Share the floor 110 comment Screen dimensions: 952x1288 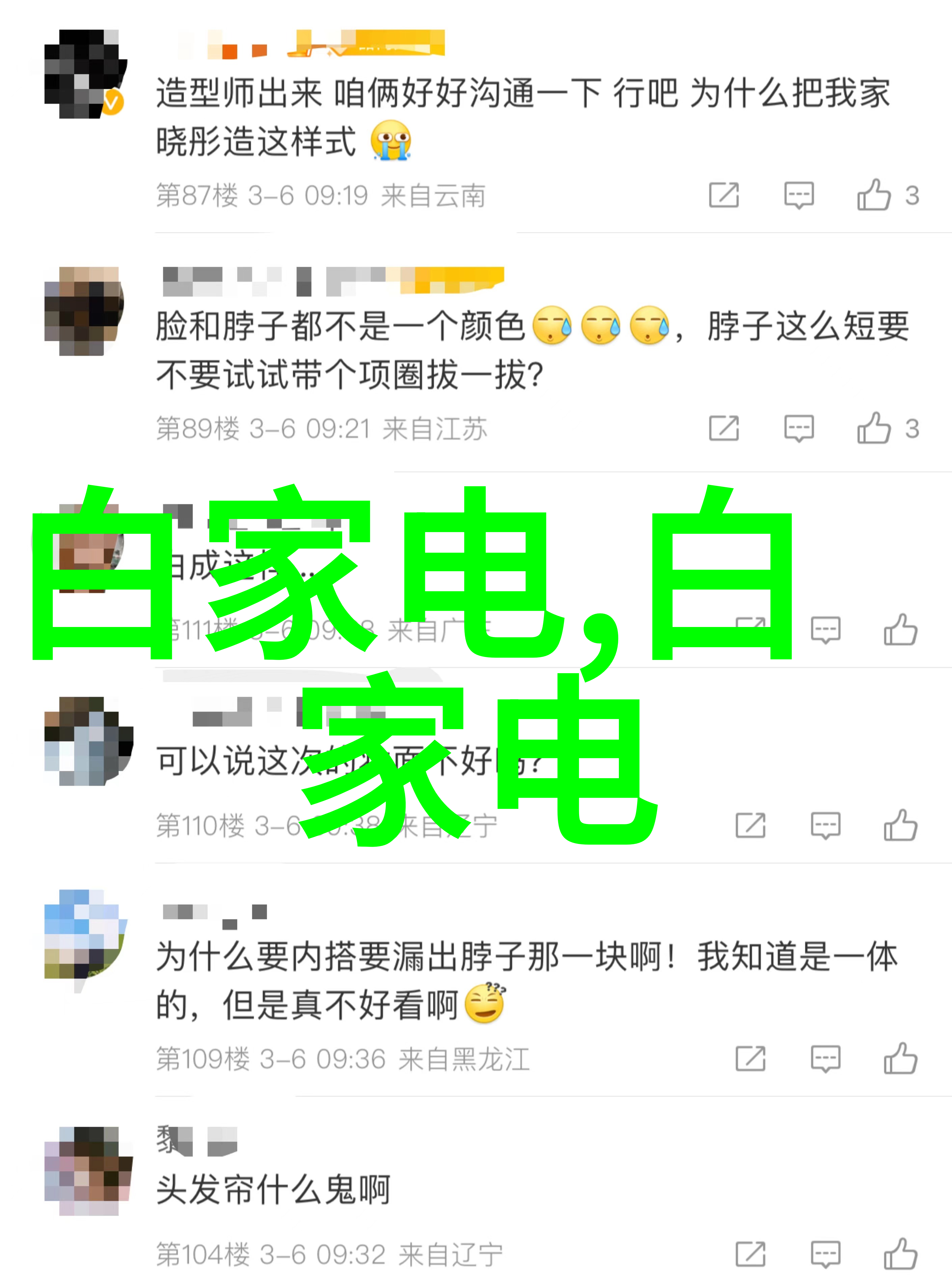(750, 825)
